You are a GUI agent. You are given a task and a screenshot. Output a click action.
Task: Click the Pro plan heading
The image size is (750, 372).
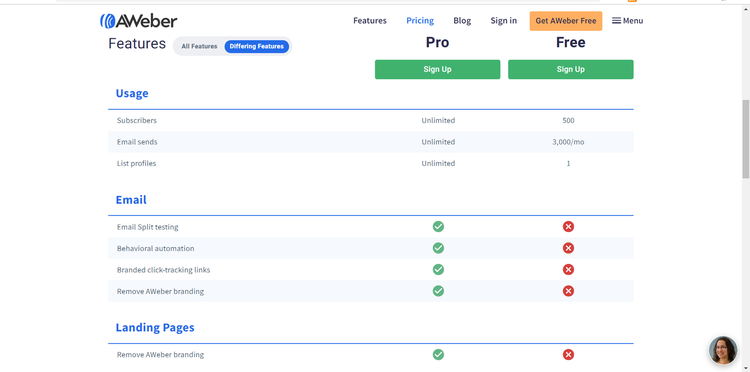pos(438,43)
